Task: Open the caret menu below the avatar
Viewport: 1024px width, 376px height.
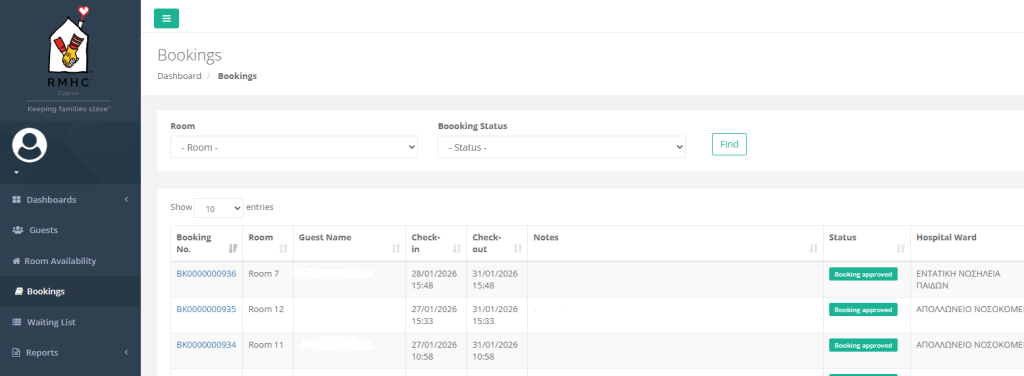Action: tap(16, 173)
